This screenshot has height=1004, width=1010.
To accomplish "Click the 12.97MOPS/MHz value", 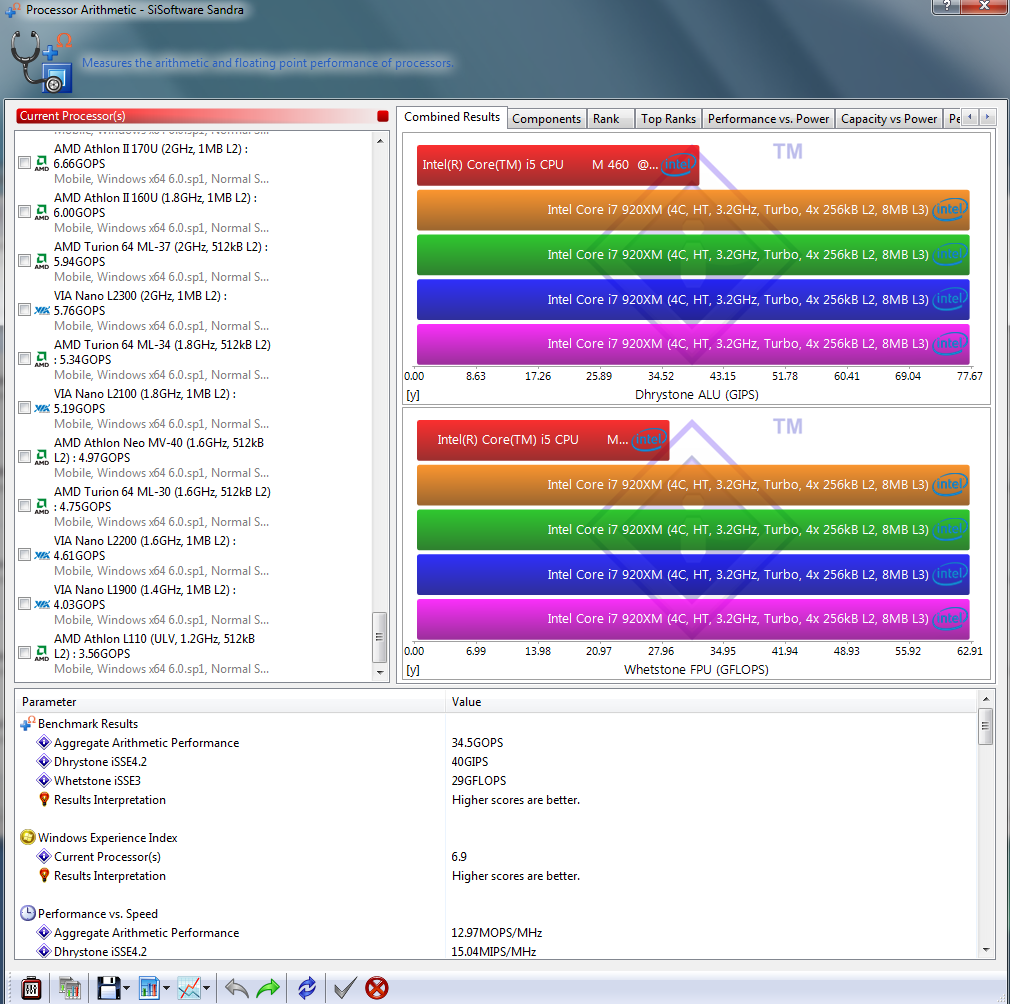I will (496, 933).
